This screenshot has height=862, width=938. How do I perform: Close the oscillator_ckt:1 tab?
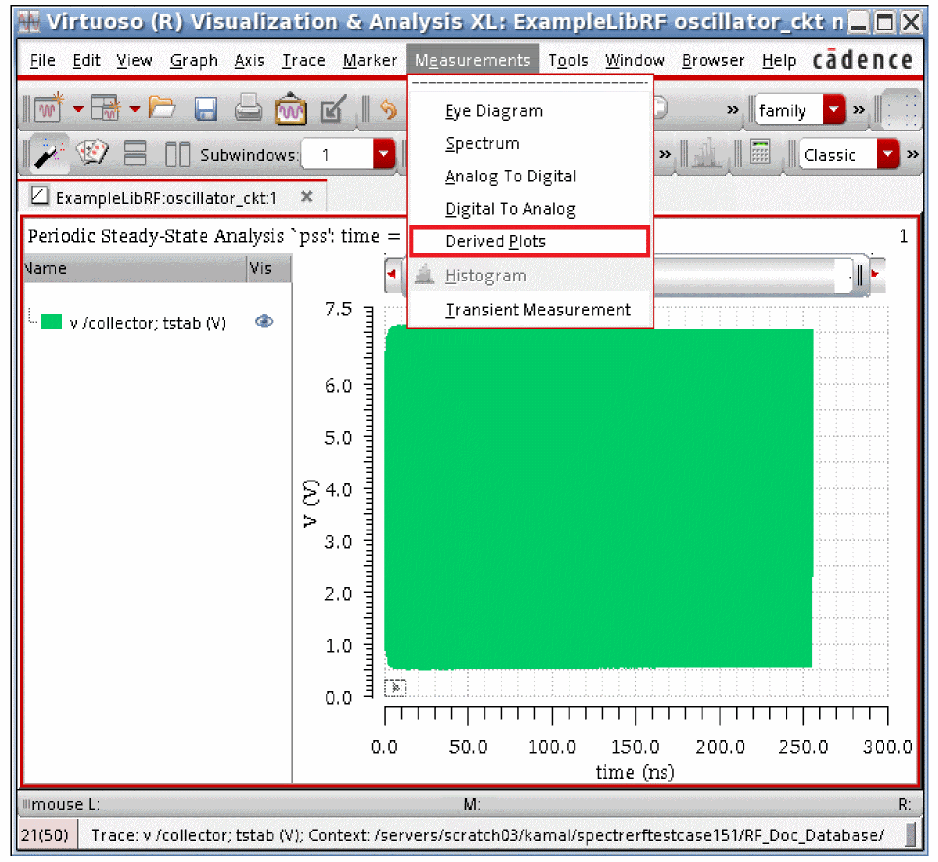click(306, 196)
